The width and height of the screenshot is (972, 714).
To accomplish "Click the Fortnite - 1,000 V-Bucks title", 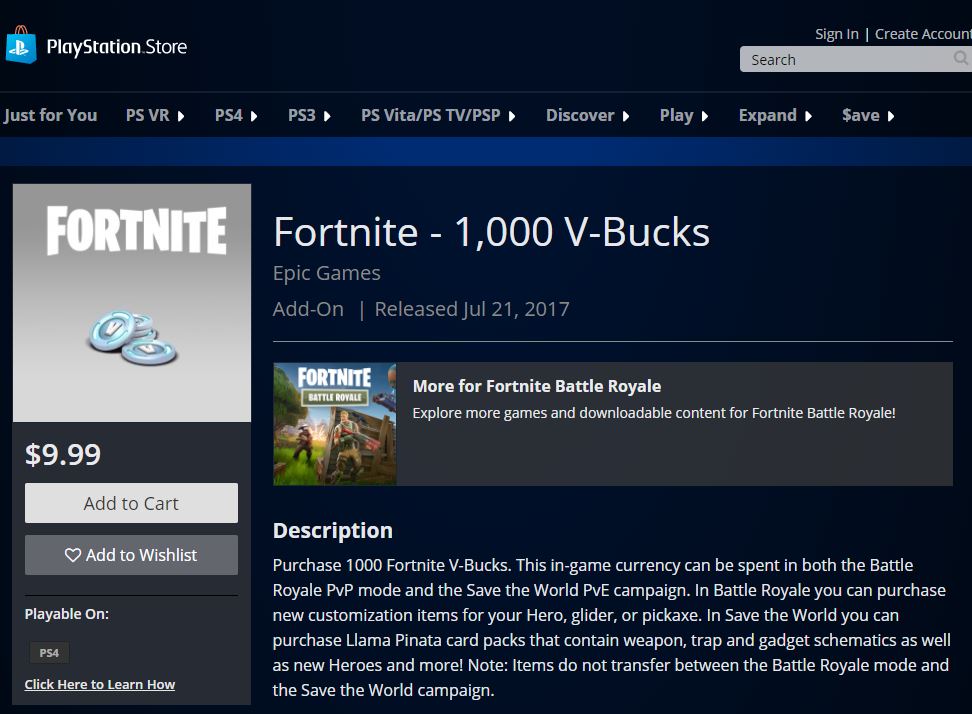I will (492, 232).
